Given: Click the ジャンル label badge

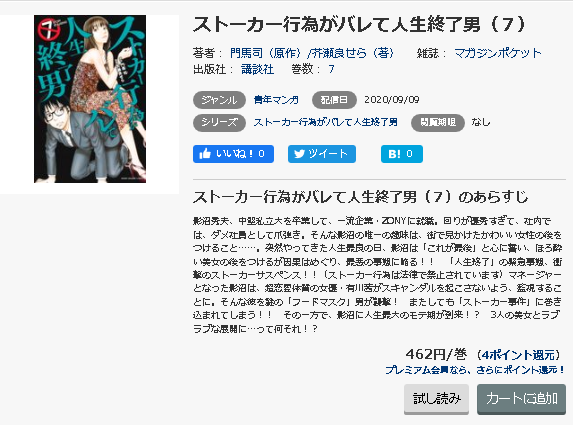Looking at the screenshot, I should tap(219, 100).
